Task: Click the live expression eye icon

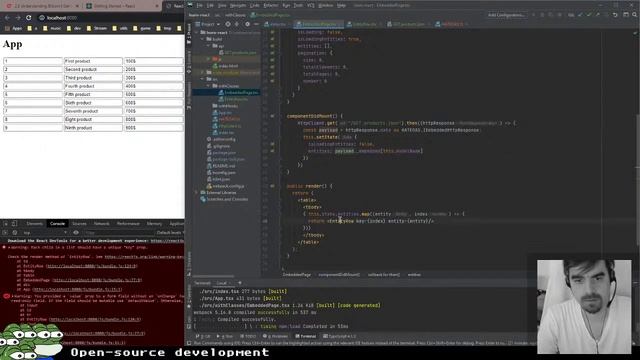Action: coord(76,233)
